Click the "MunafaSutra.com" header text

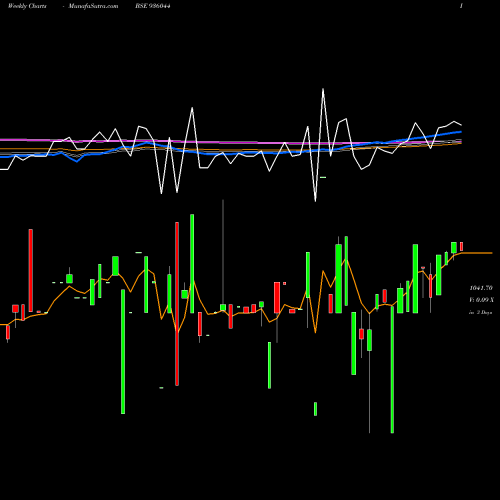coord(93,6)
